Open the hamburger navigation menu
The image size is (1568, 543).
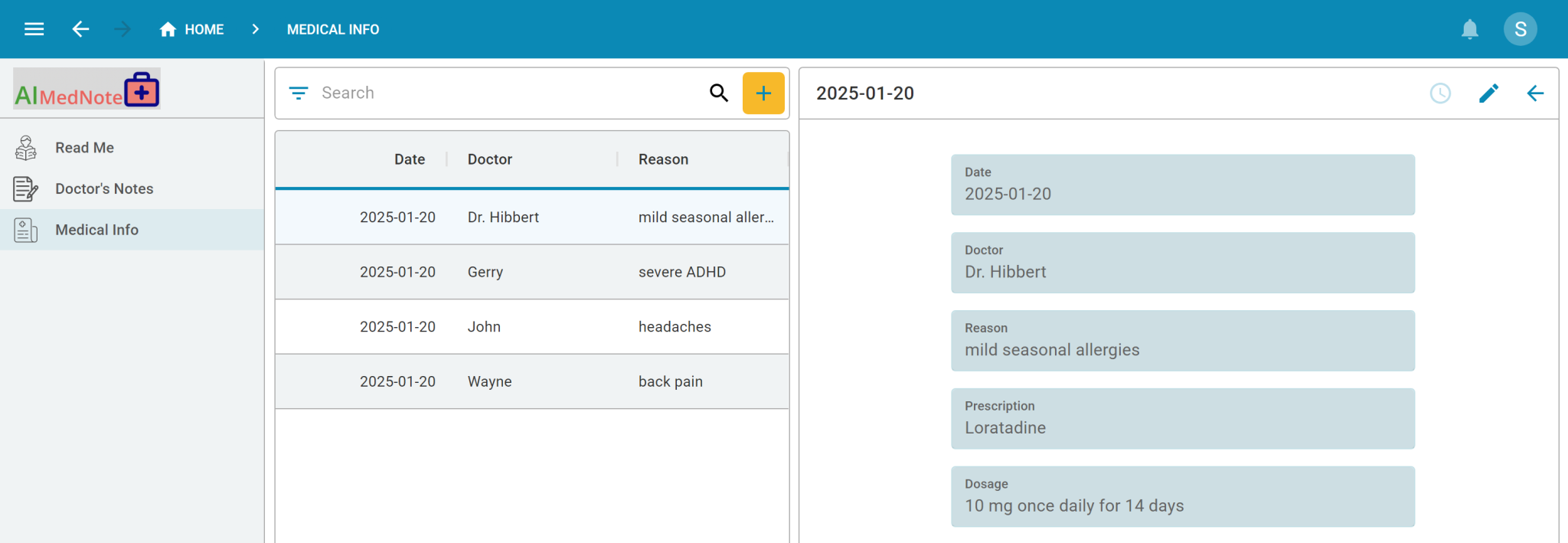(34, 29)
